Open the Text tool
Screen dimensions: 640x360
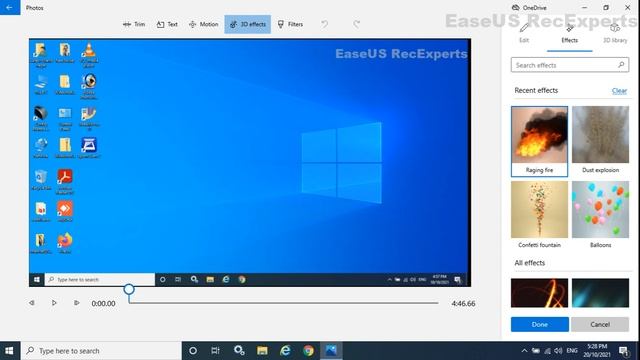167,24
